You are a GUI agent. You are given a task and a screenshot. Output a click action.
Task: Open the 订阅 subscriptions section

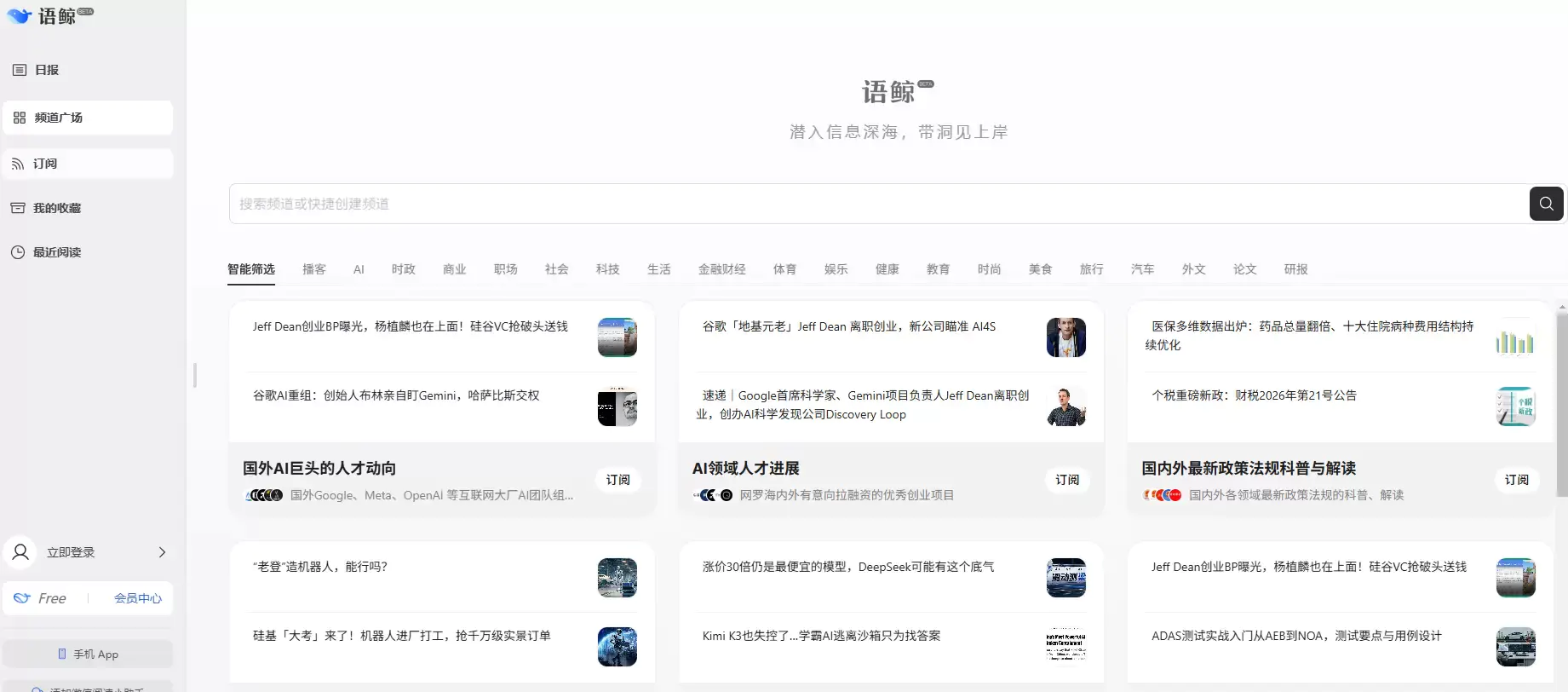(88, 164)
